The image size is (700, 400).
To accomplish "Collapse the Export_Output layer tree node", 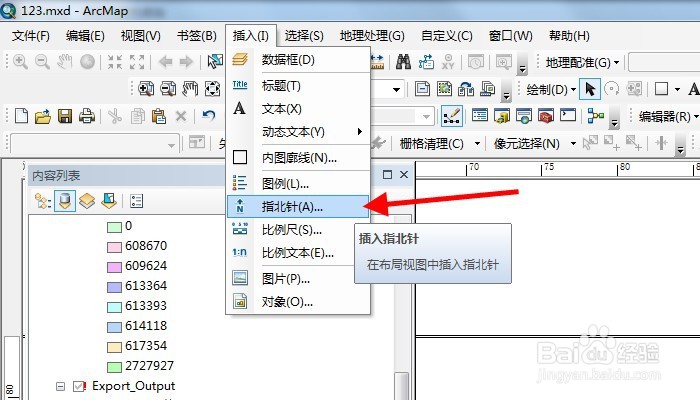I will click(x=61, y=386).
